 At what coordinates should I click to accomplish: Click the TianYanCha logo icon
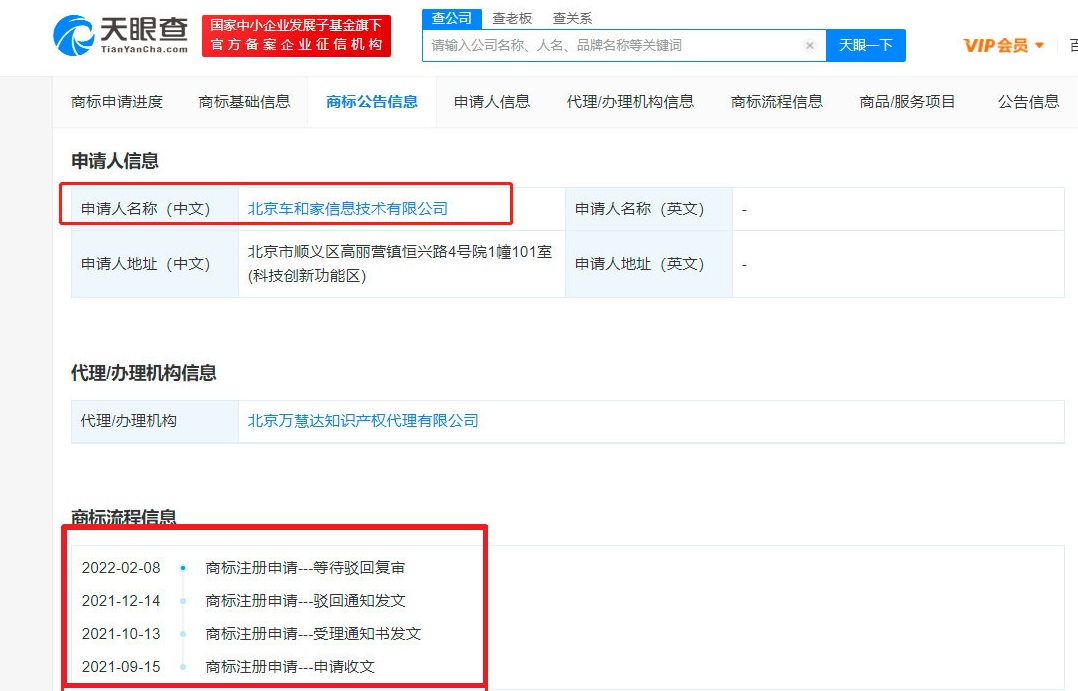74,36
